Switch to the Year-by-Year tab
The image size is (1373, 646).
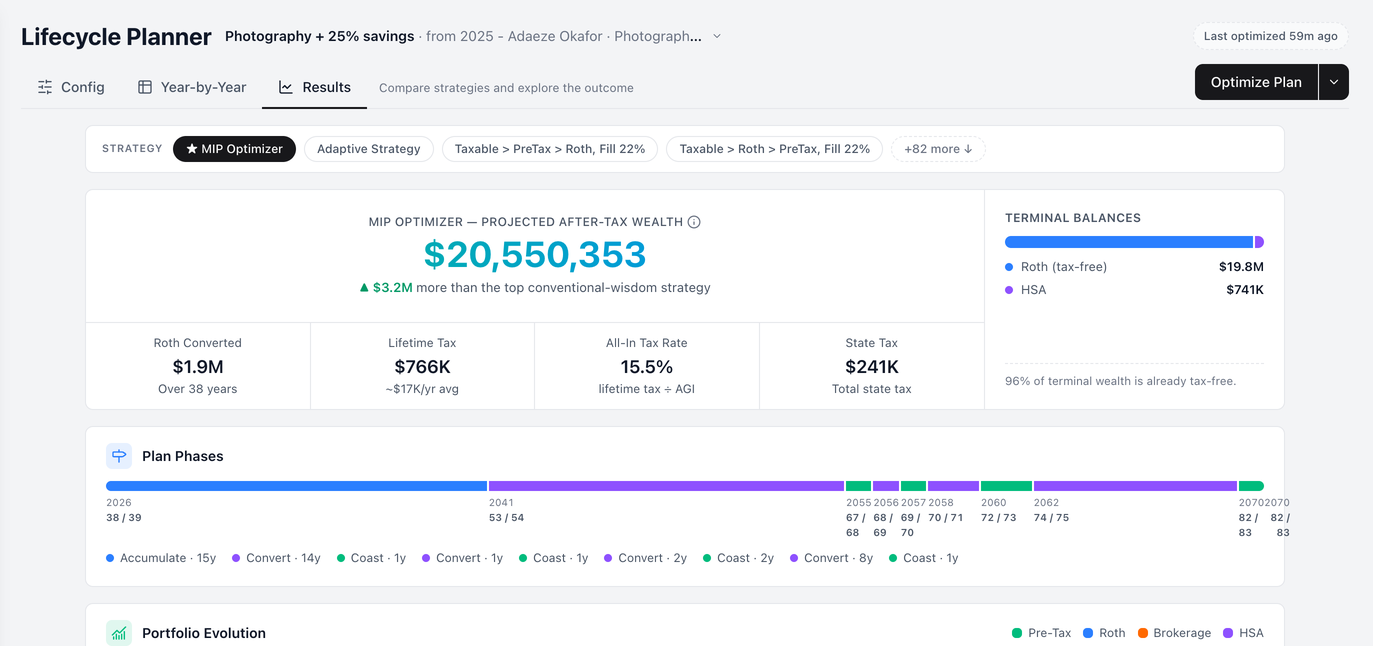[x=192, y=87]
